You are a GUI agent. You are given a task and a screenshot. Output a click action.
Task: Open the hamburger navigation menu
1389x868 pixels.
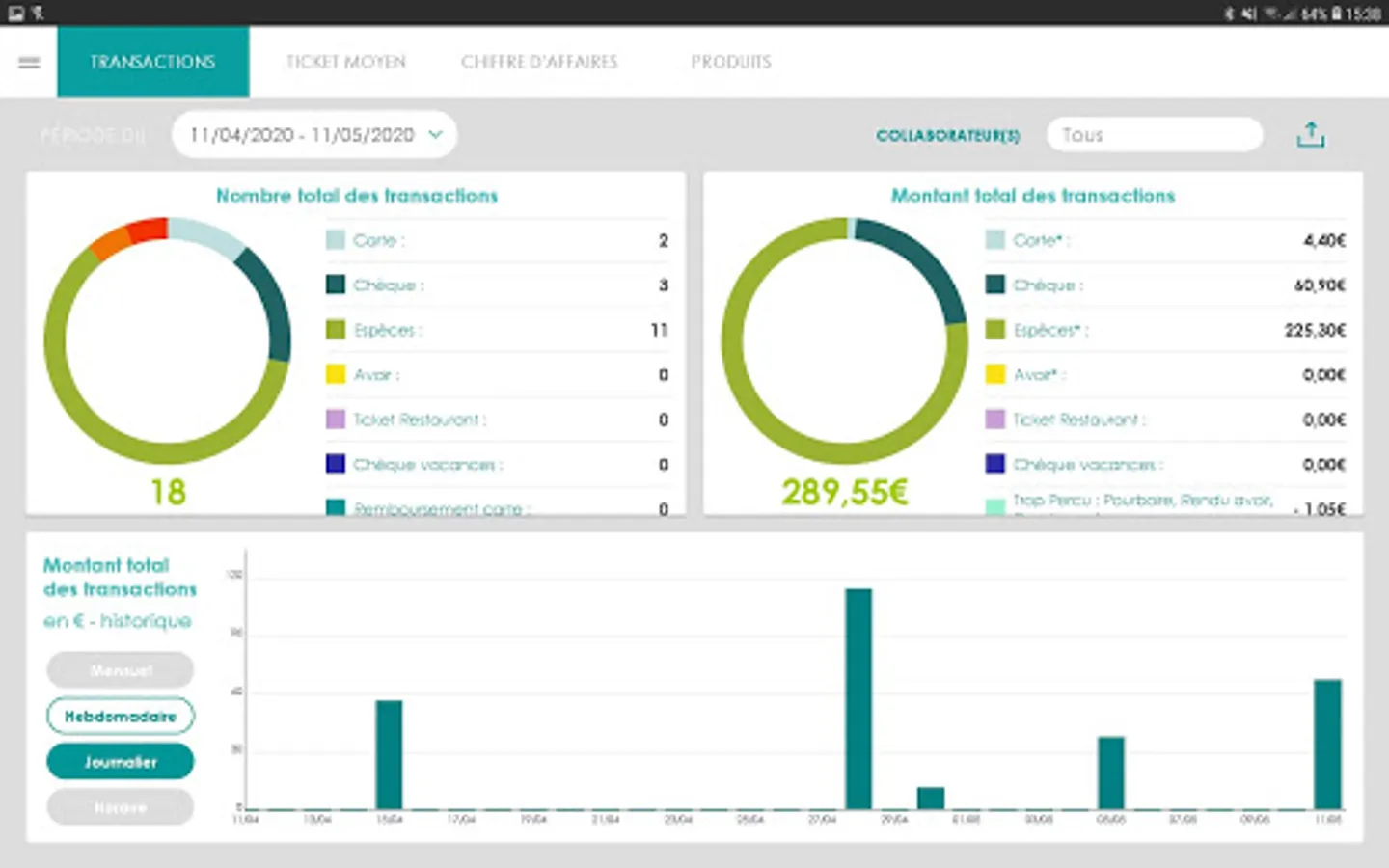[29, 63]
